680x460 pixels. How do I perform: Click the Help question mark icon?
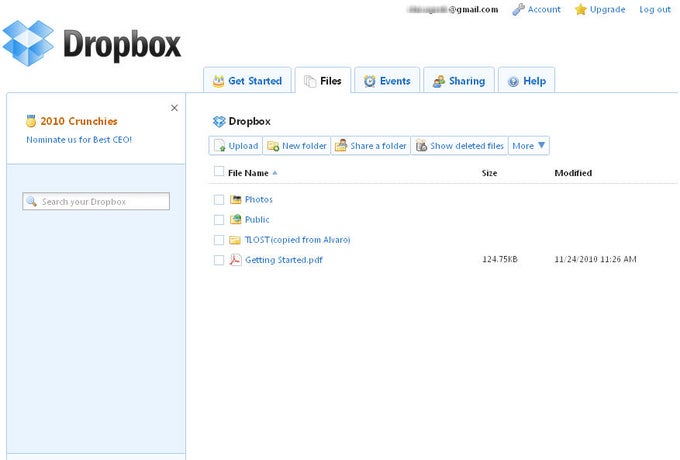(513, 82)
